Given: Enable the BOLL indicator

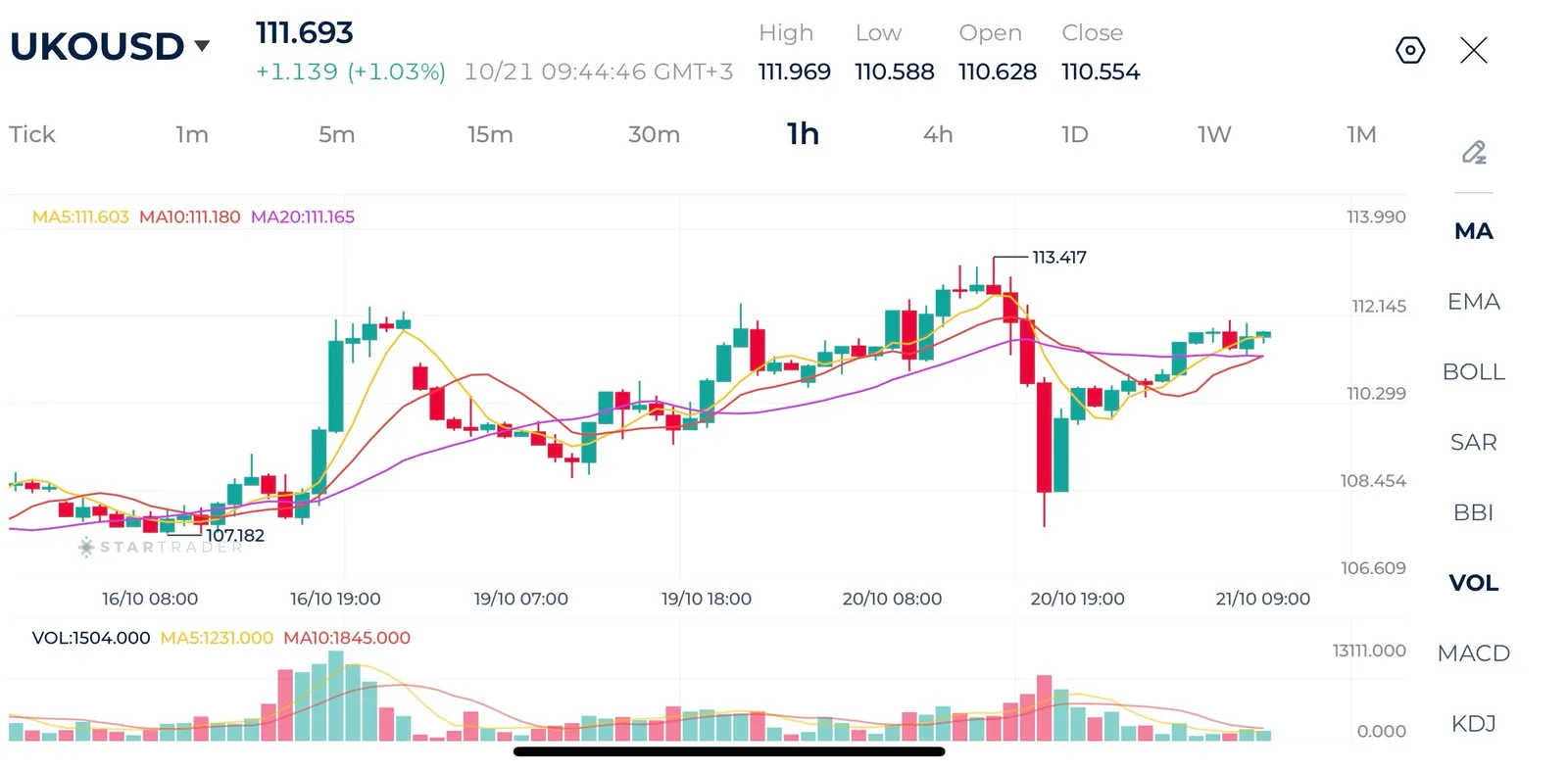Looking at the screenshot, I should 1473,372.
